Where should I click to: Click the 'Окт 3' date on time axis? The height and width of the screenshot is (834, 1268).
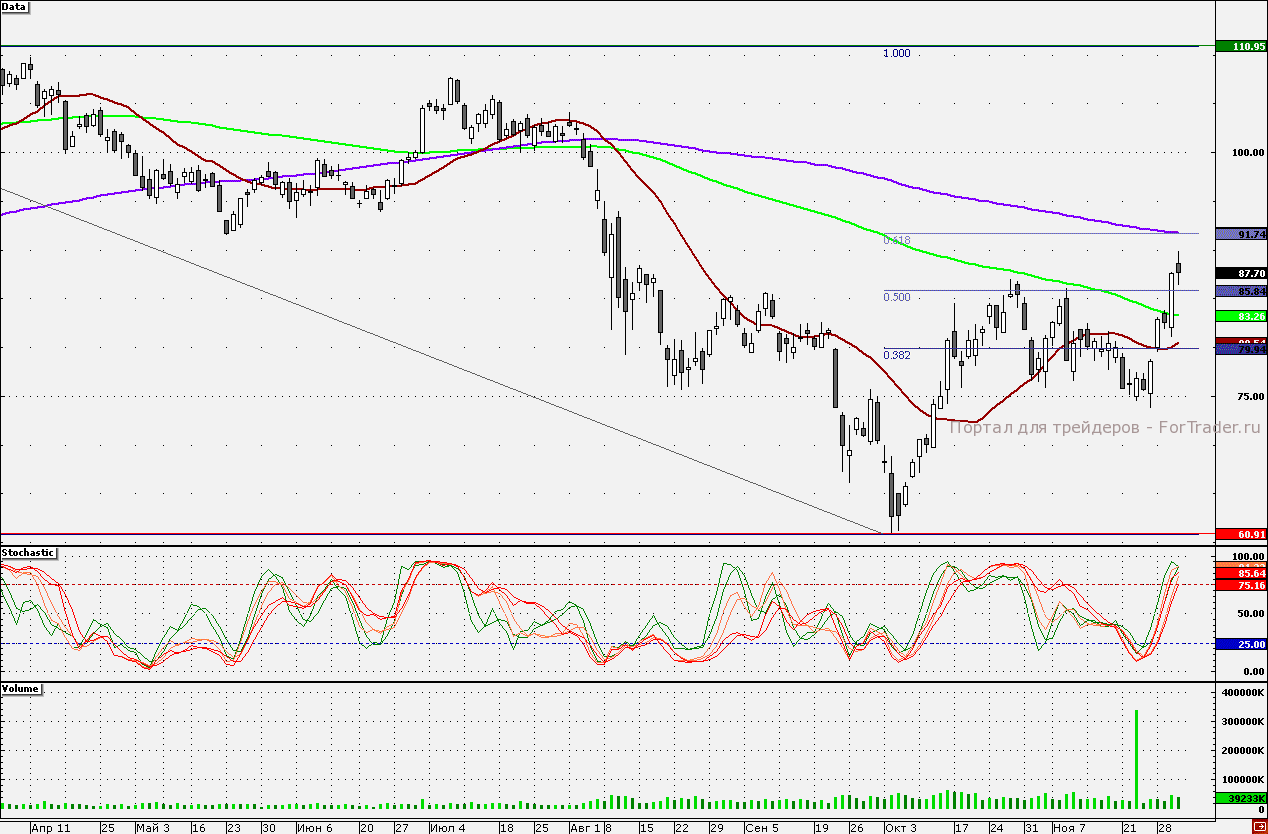point(900,828)
